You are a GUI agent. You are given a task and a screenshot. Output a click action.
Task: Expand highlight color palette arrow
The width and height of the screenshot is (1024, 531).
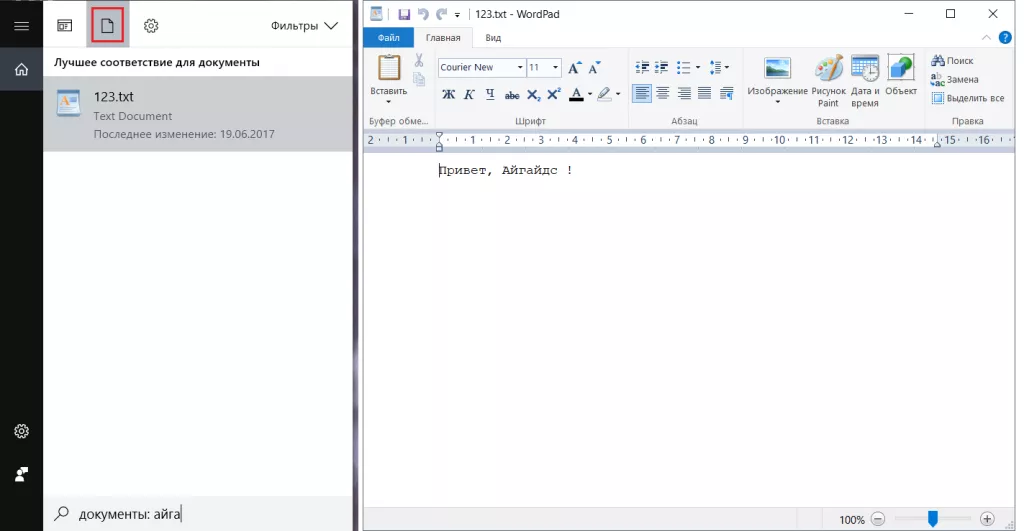tap(618, 95)
